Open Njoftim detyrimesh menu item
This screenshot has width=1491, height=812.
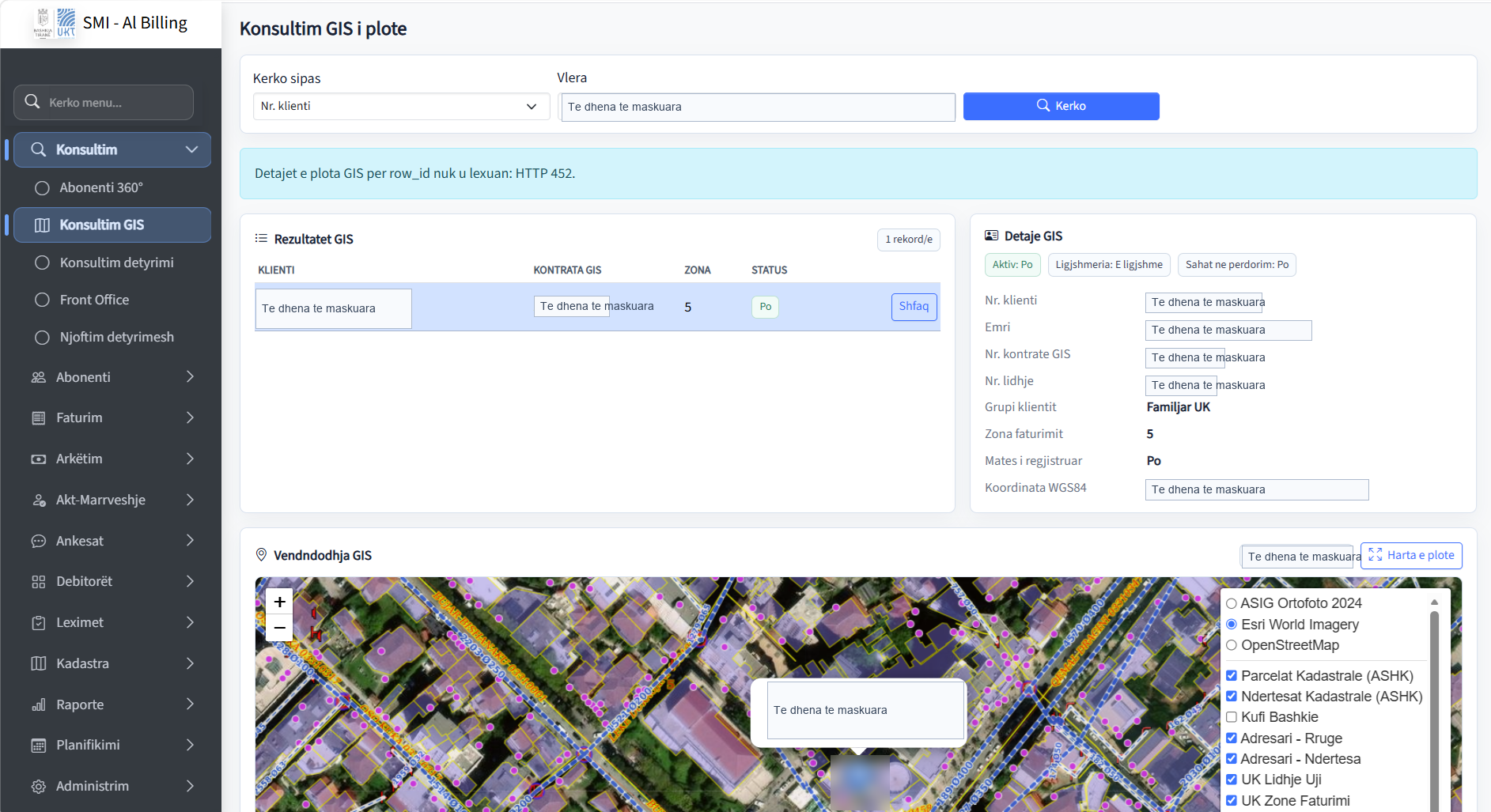coord(112,337)
